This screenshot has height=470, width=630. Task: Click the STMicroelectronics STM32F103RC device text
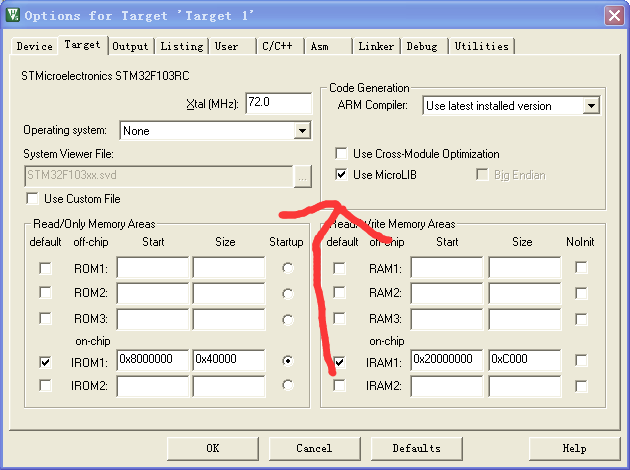[x=105, y=76]
